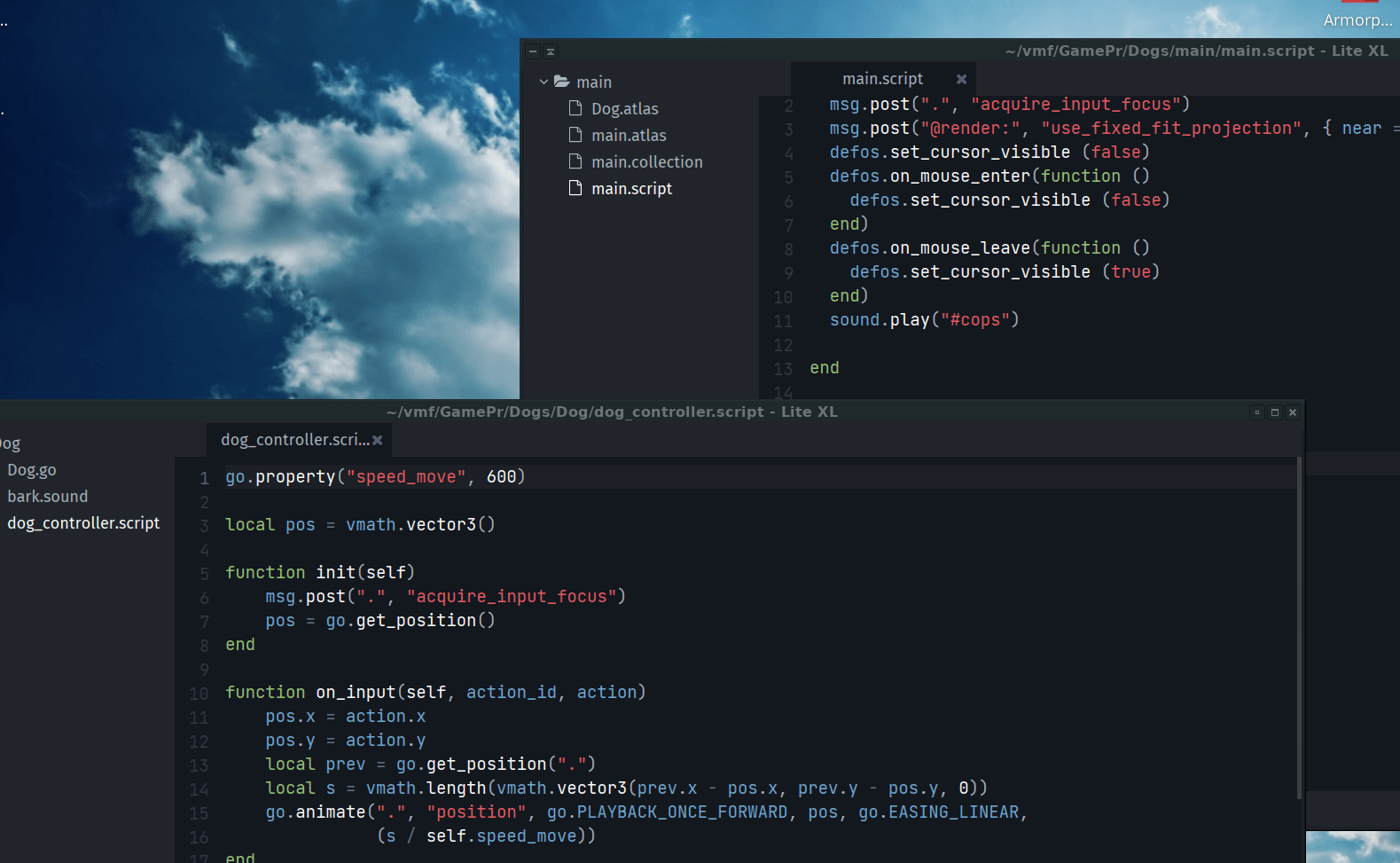Click the '(s / self.speed_move))' line

[487, 836]
